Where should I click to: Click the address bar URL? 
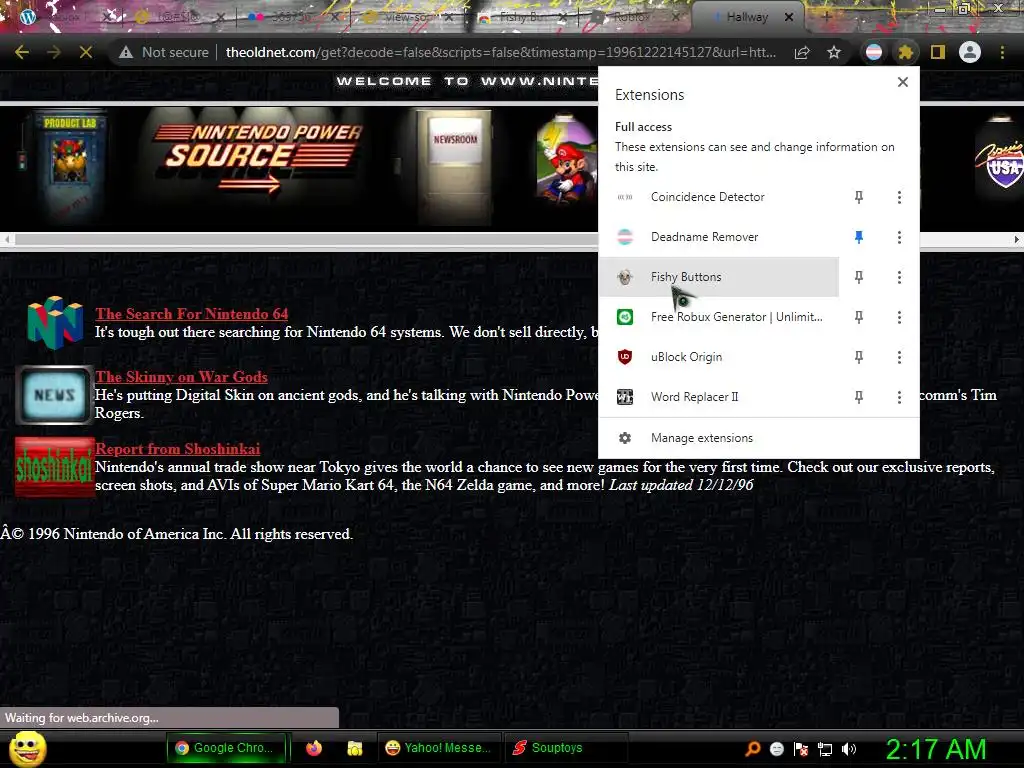click(x=500, y=52)
